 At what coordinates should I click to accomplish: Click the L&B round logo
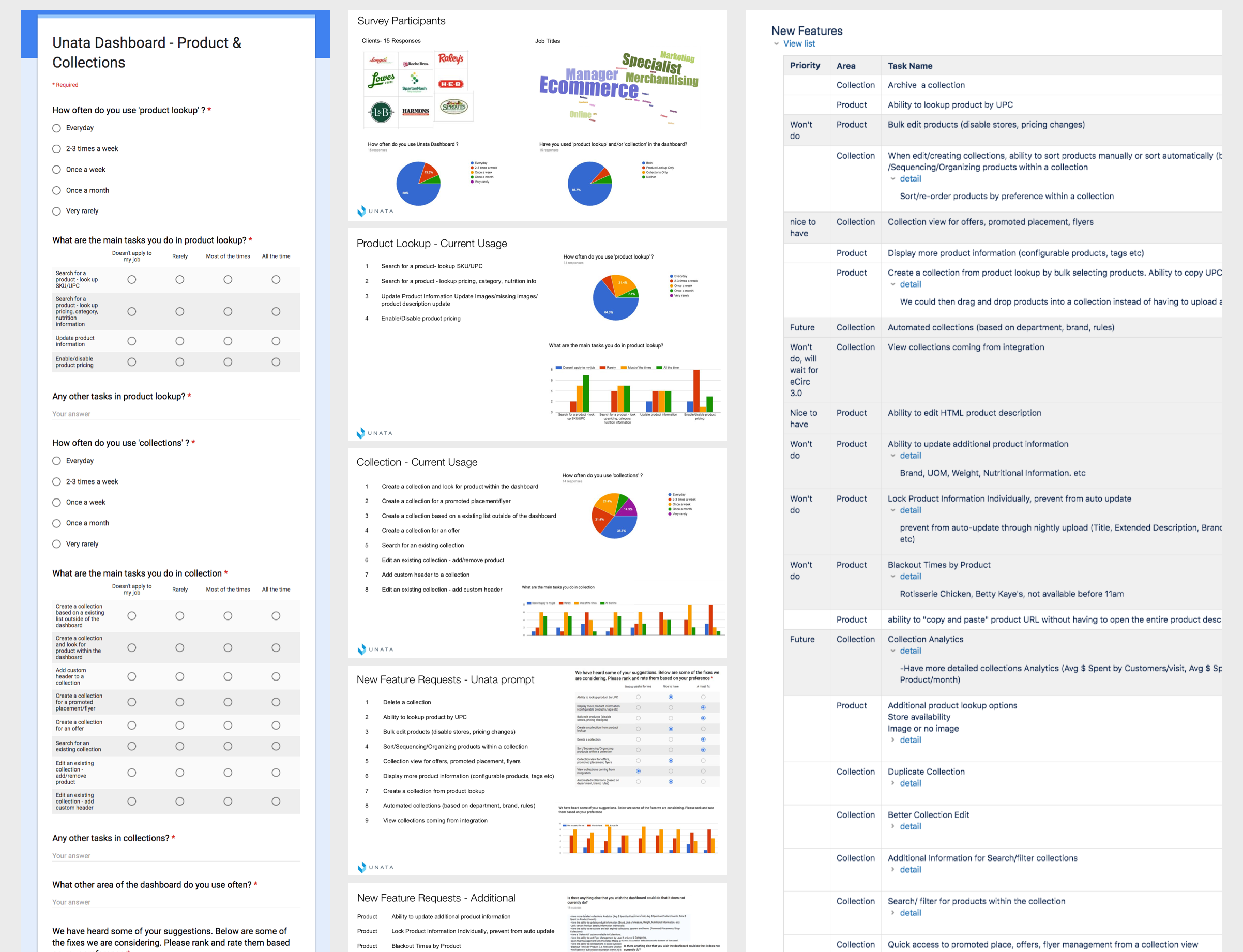click(x=381, y=112)
